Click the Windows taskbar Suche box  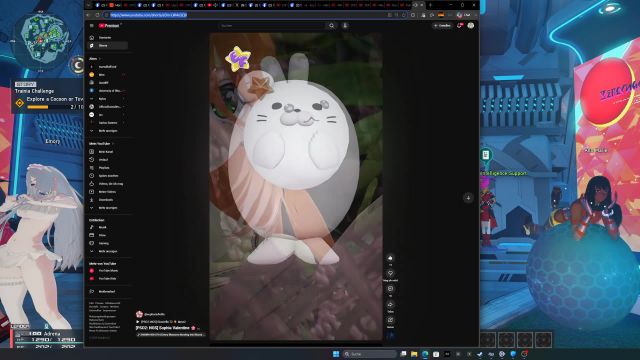[x=369, y=354]
